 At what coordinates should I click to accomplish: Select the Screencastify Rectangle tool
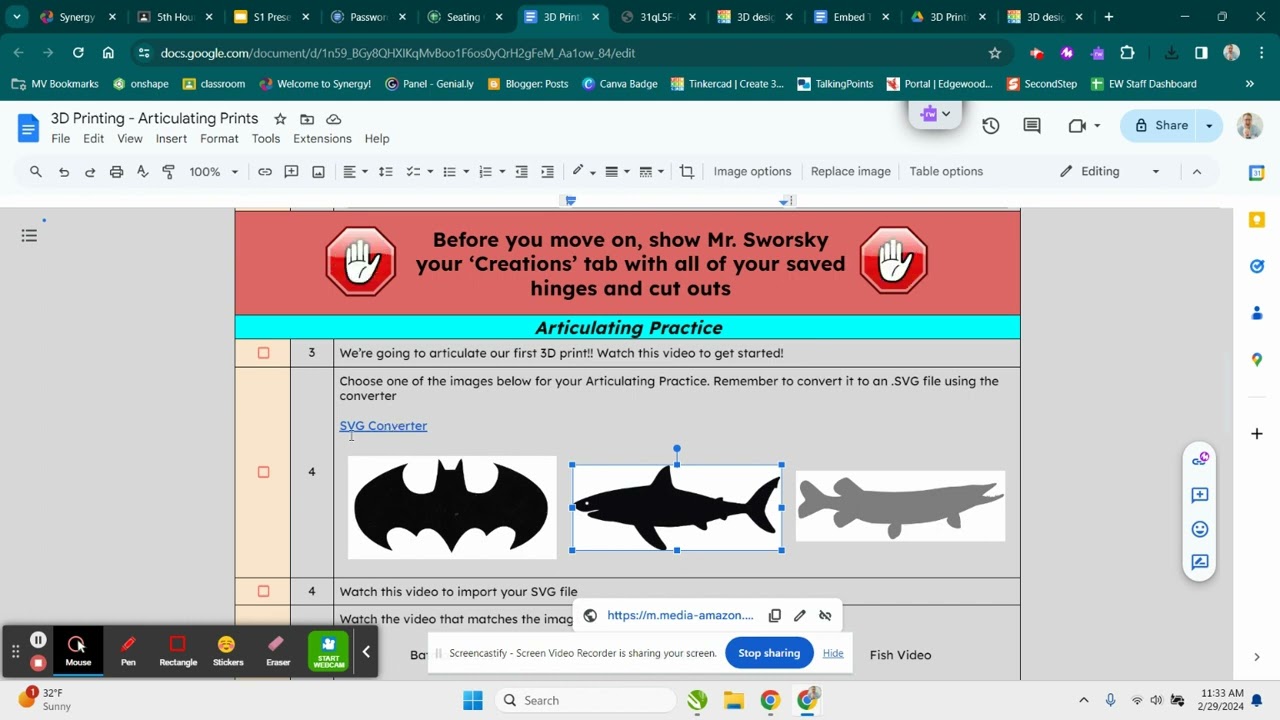[178, 651]
